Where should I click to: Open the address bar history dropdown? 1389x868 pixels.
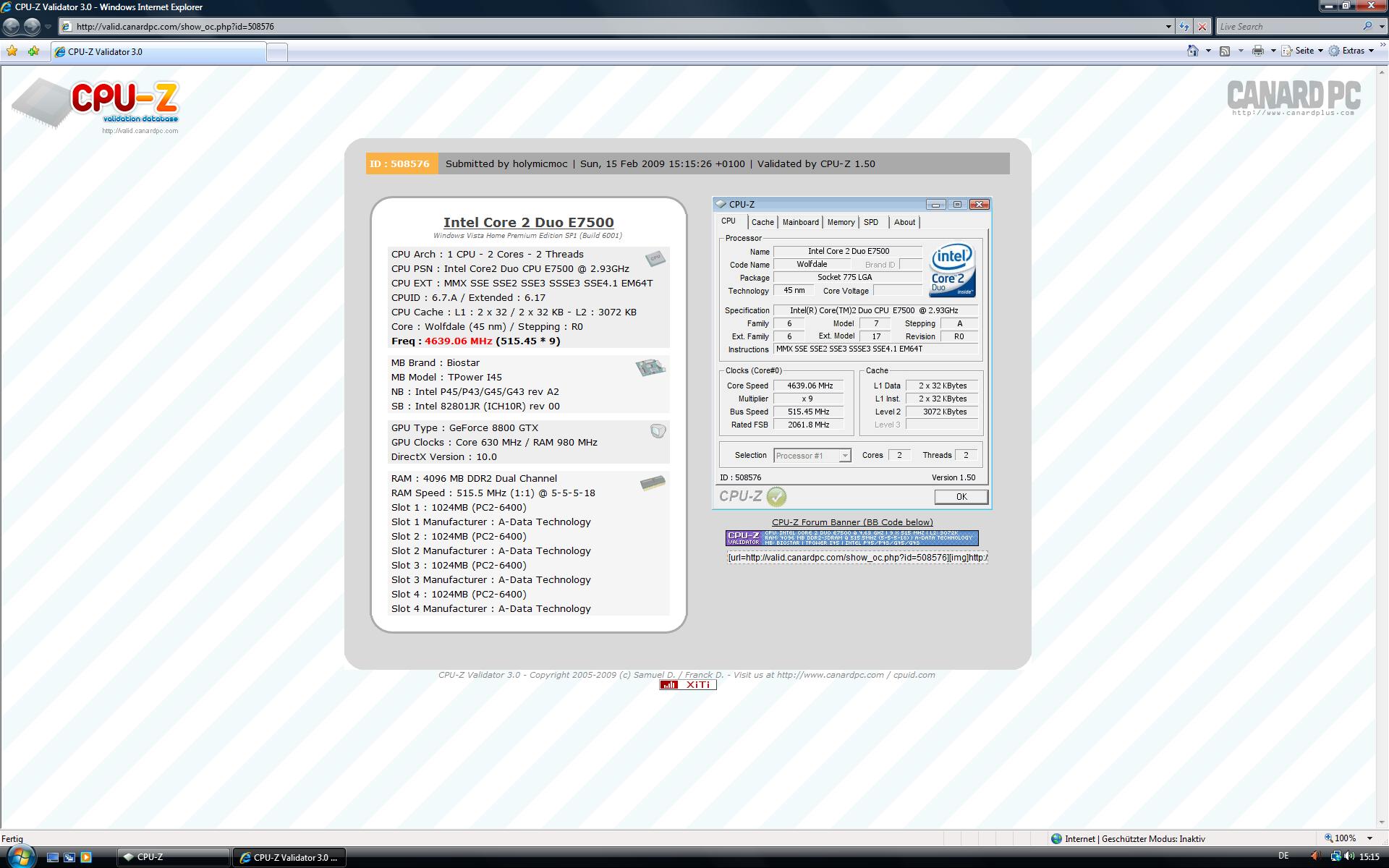point(1168,27)
